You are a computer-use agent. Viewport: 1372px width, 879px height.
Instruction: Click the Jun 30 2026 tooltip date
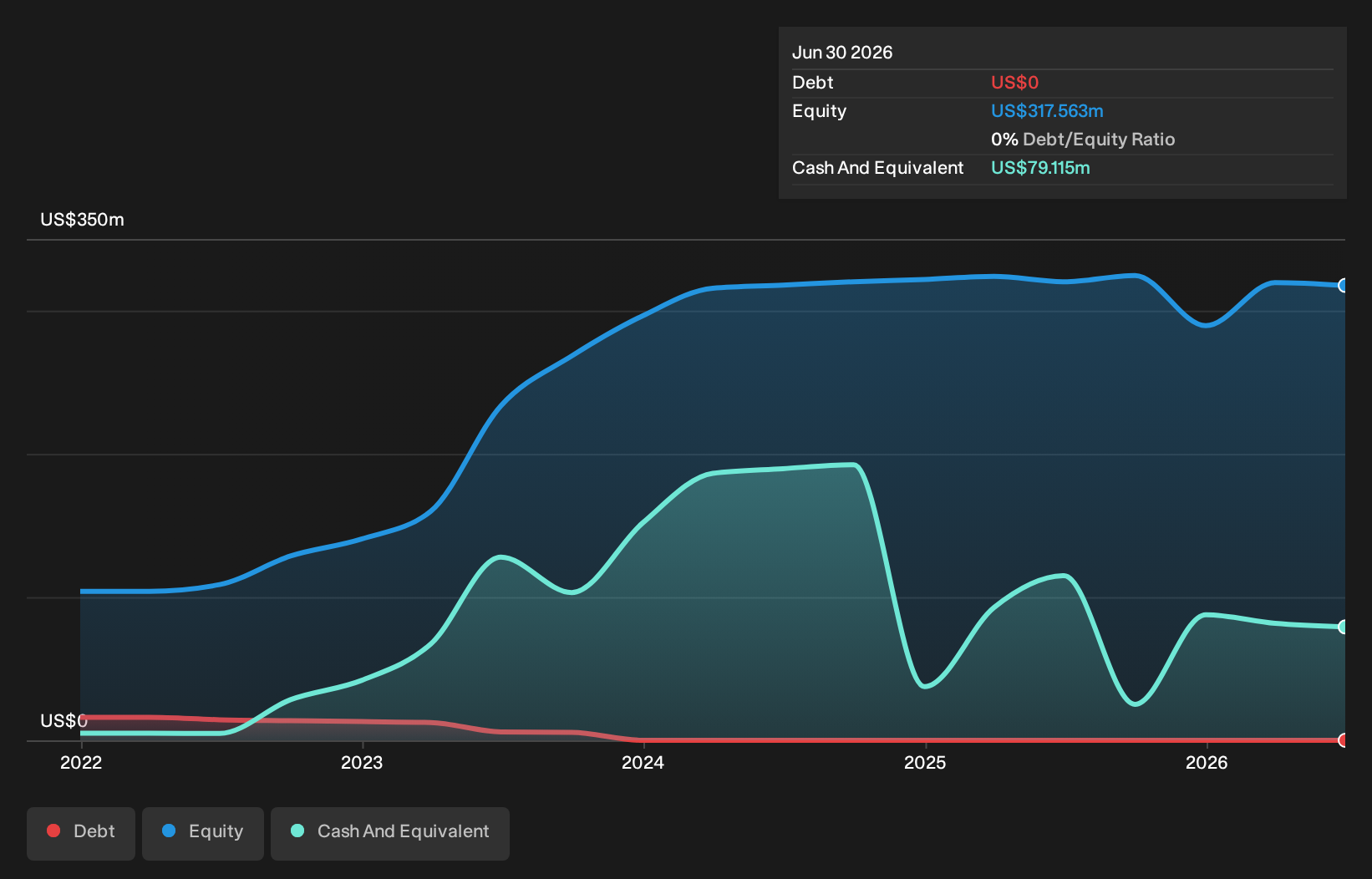[x=842, y=53]
